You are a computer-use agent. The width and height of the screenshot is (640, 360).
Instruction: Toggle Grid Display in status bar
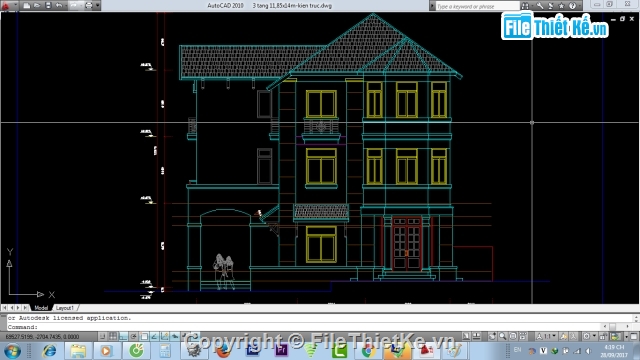(x=113, y=336)
